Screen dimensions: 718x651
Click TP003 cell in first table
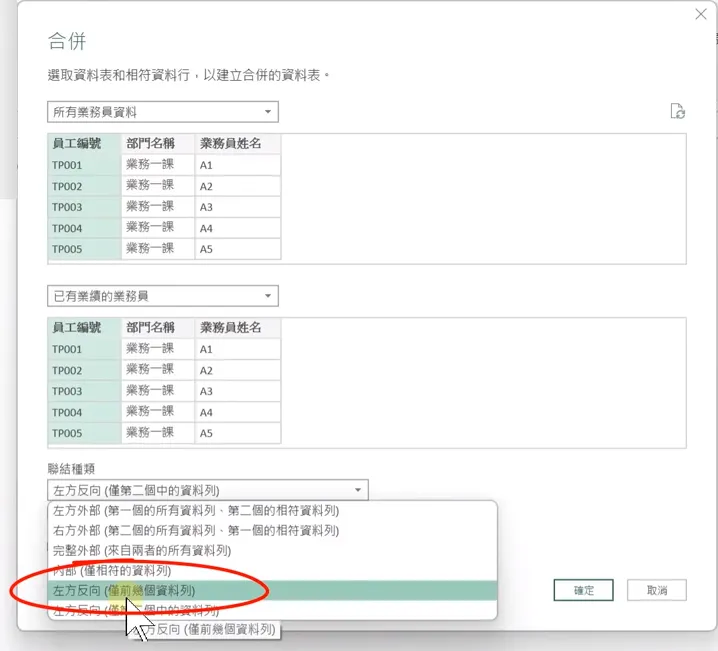pos(84,207)
